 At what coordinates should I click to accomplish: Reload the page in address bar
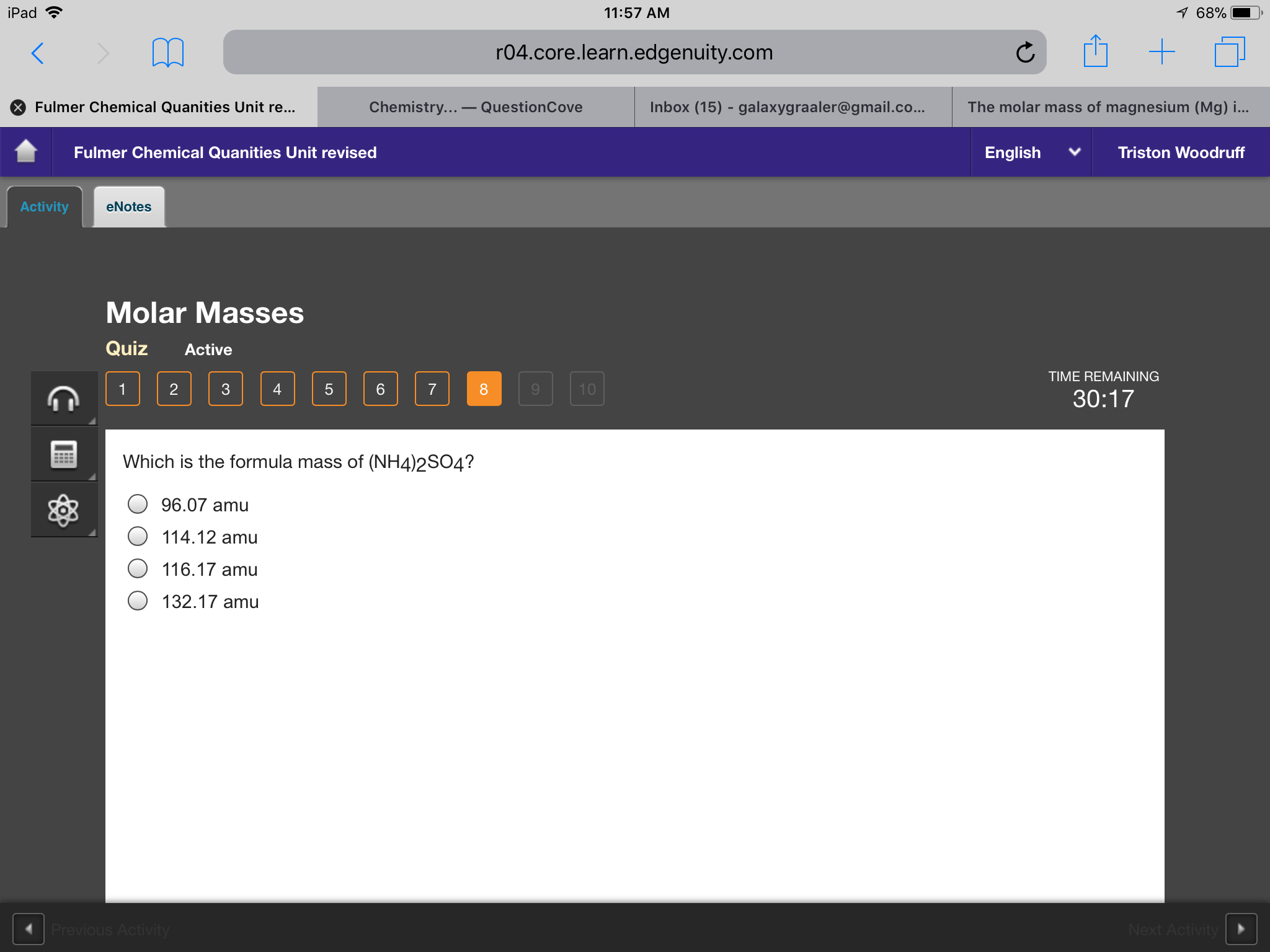1026,52
